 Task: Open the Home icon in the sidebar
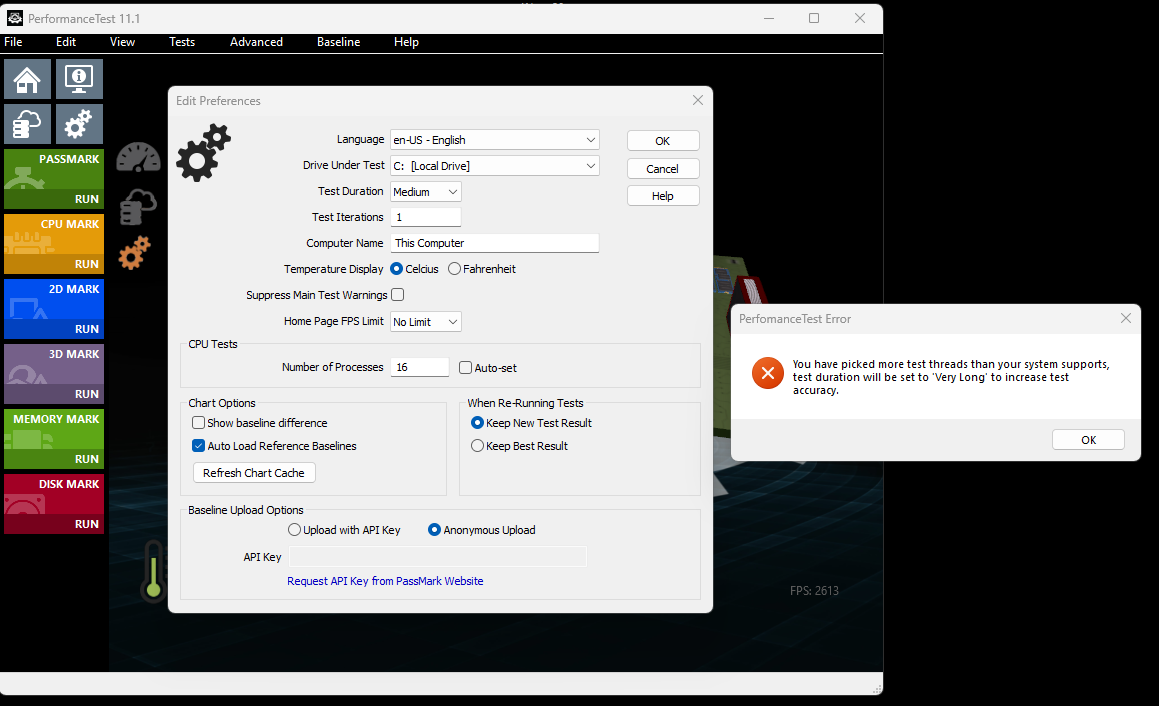(x=27, y=79)
